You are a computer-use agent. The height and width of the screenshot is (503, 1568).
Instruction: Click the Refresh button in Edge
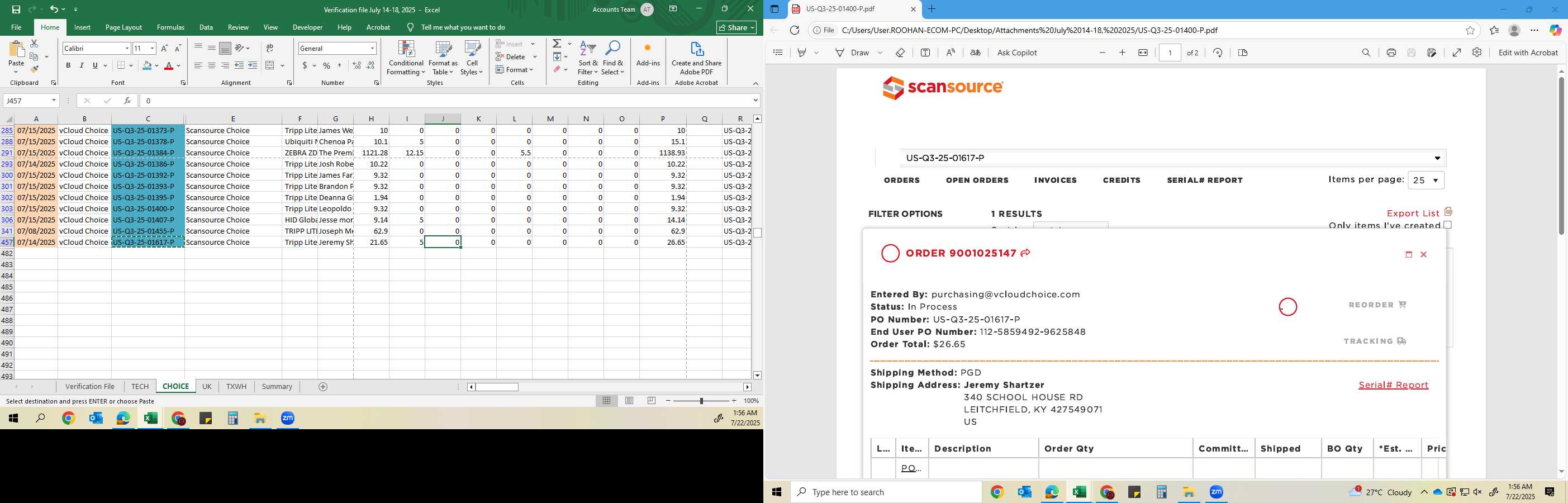pyautogui.click(x=795, y=30)
